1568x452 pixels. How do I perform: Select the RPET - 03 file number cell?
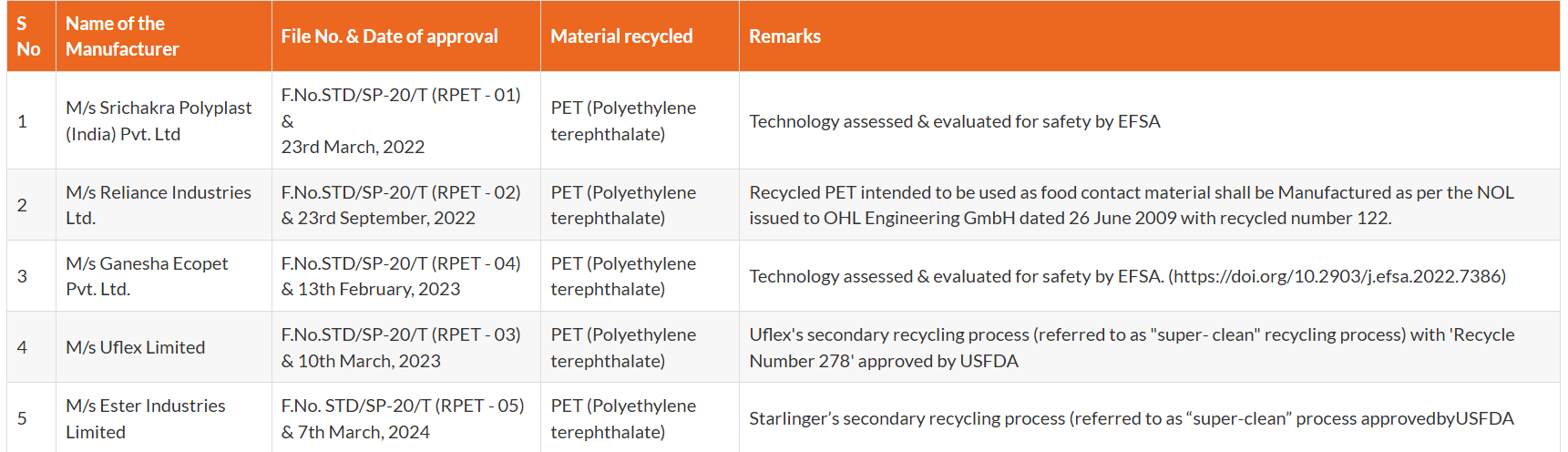pos(401,347)
